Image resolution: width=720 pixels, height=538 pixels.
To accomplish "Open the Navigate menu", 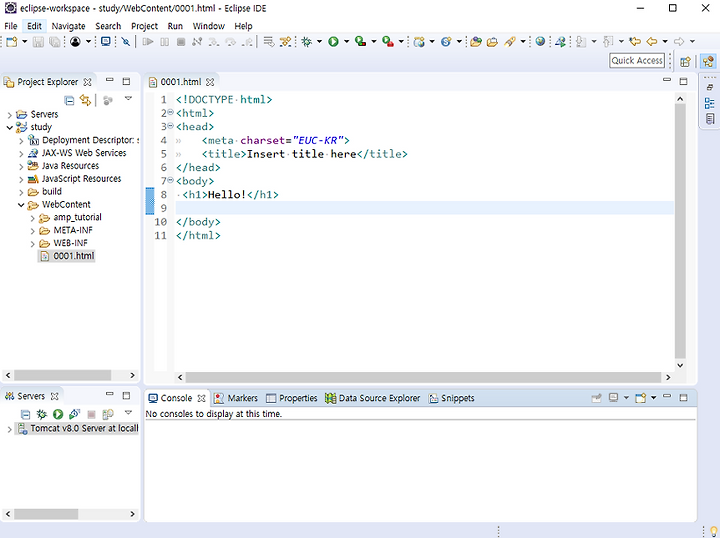I will pos(68,26).
